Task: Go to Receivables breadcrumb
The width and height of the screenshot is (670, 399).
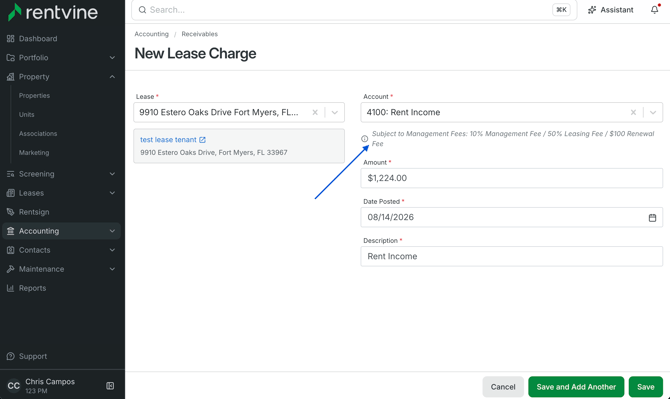Action: click(x=200, y=34)
